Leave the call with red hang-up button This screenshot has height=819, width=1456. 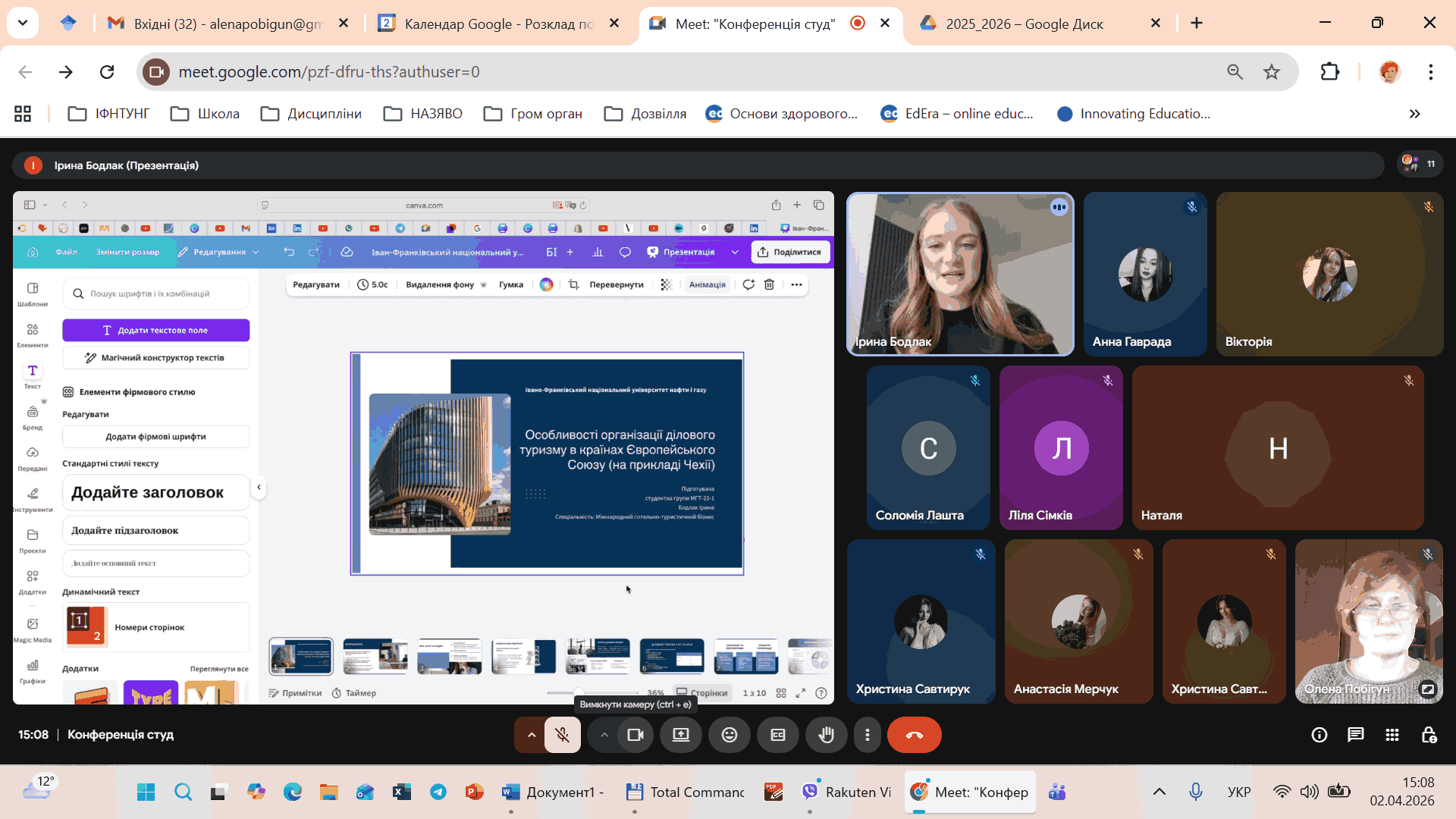pos(914,735)
